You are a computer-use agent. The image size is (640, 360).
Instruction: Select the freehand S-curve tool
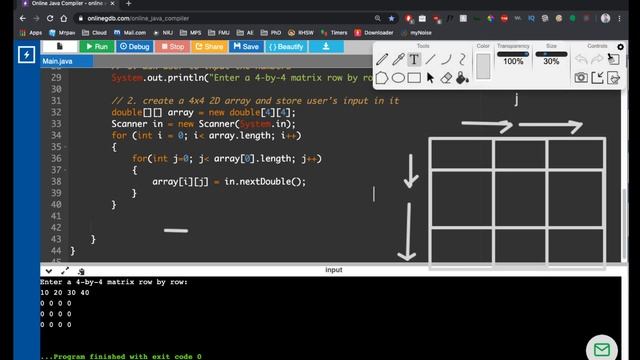[462, 60]
